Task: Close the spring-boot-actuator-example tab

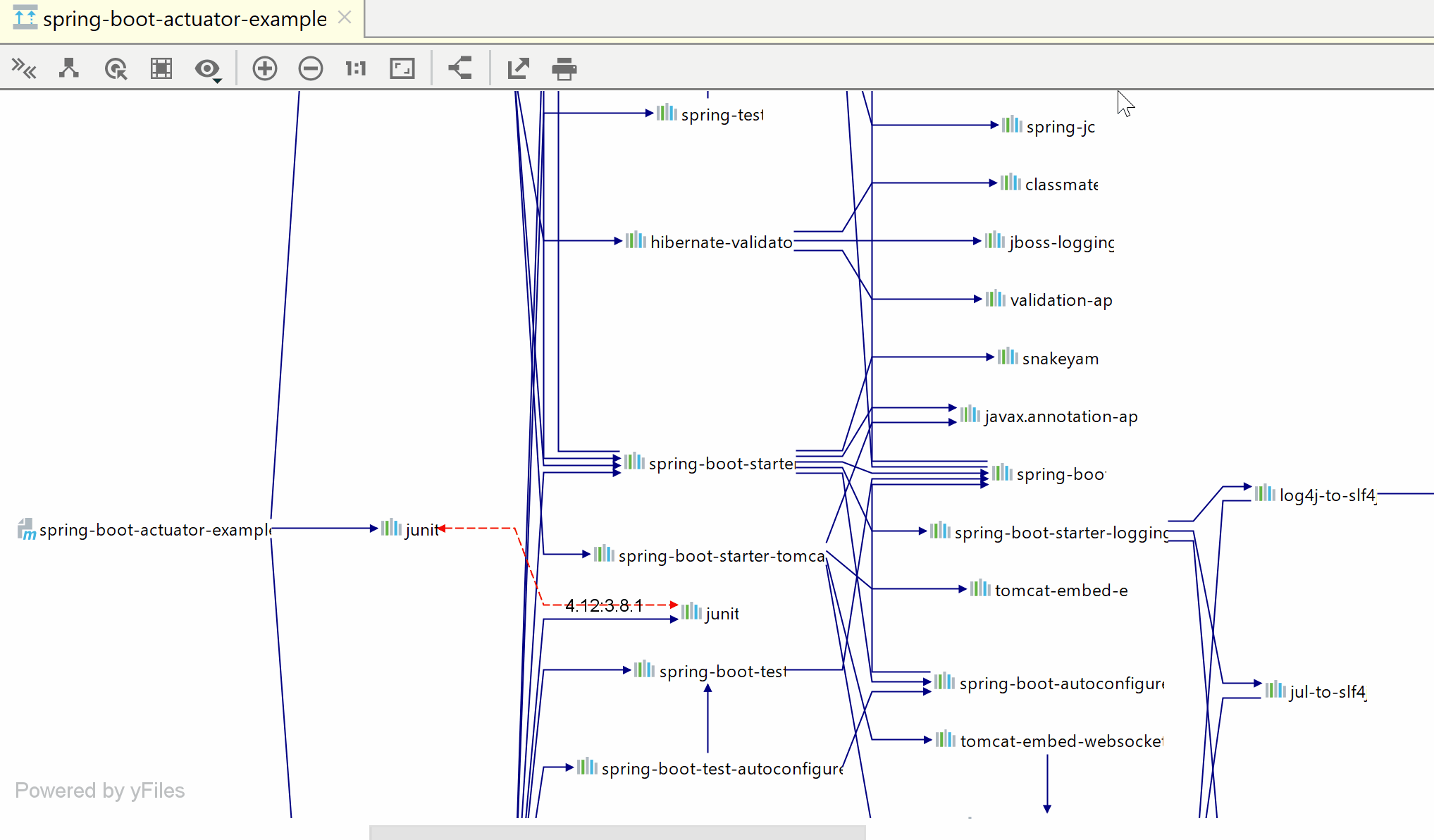Action: click(x=345, y=18)
